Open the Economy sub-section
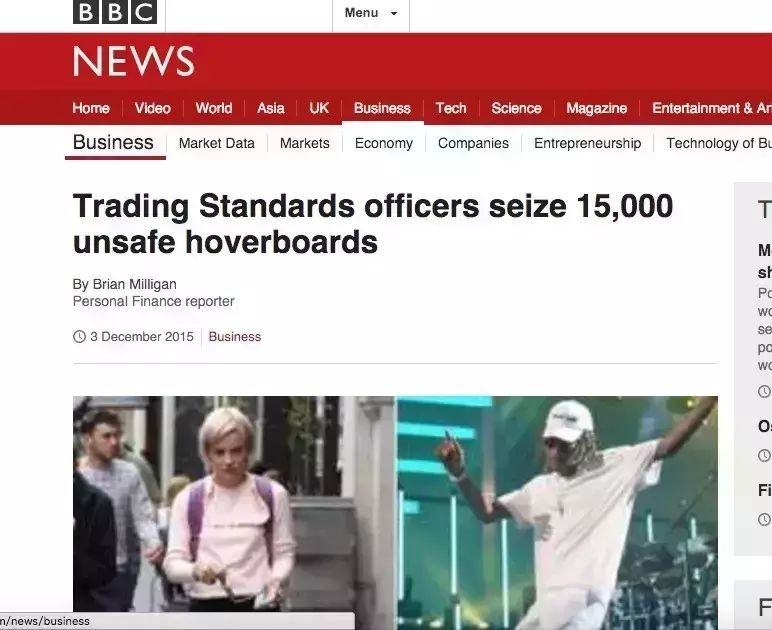 click(x=384, y=143)
